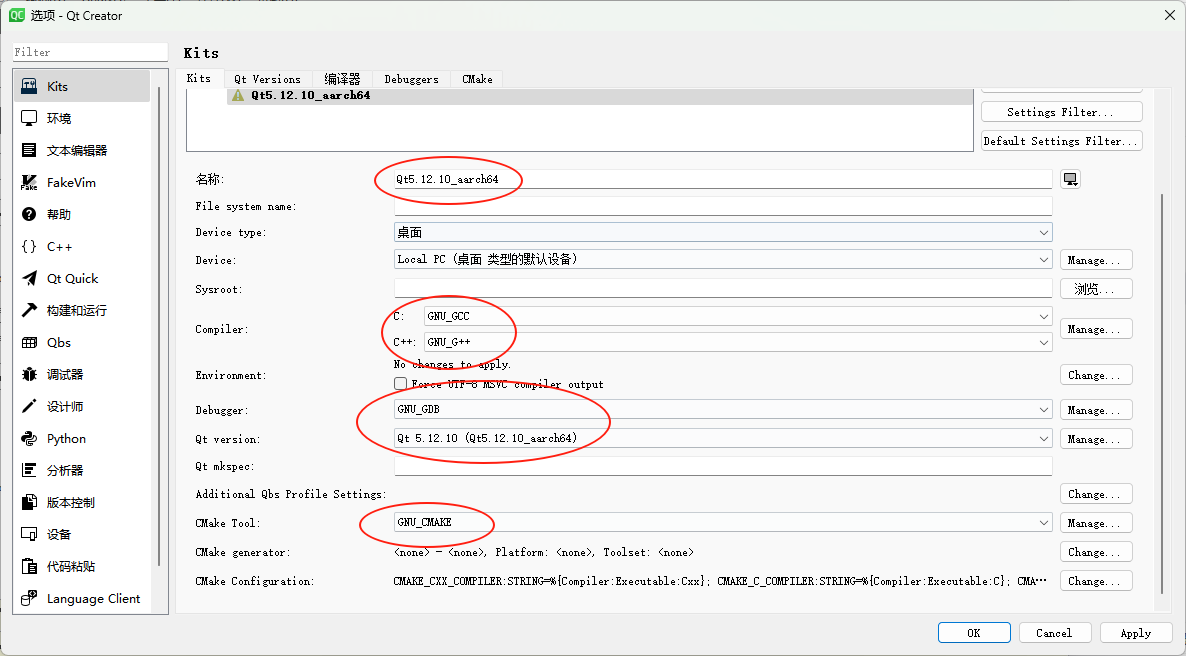Click the Sysroot path field
Viewport: 1186px width, 656px height.
tap(723, 289)
